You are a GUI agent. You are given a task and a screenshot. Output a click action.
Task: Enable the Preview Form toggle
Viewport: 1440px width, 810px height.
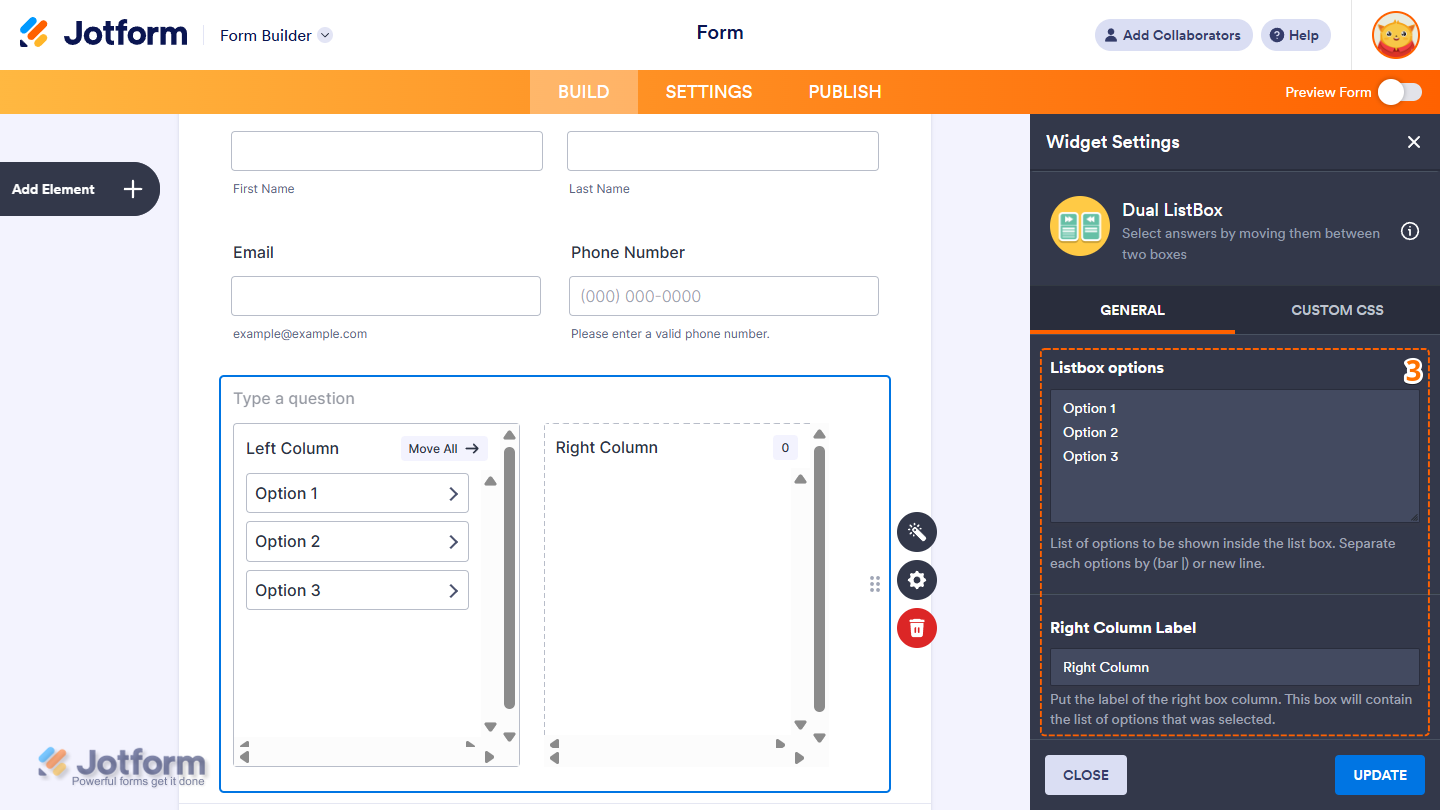(1400, 91)
